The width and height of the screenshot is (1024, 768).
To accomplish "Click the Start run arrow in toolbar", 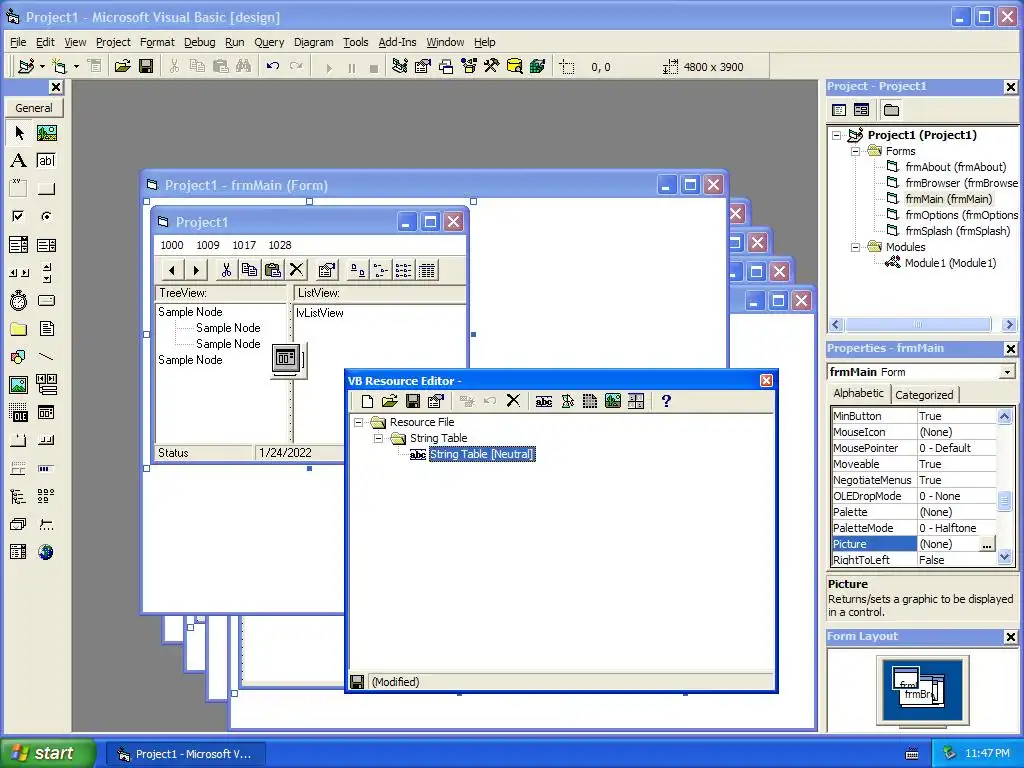I will 329,67.
